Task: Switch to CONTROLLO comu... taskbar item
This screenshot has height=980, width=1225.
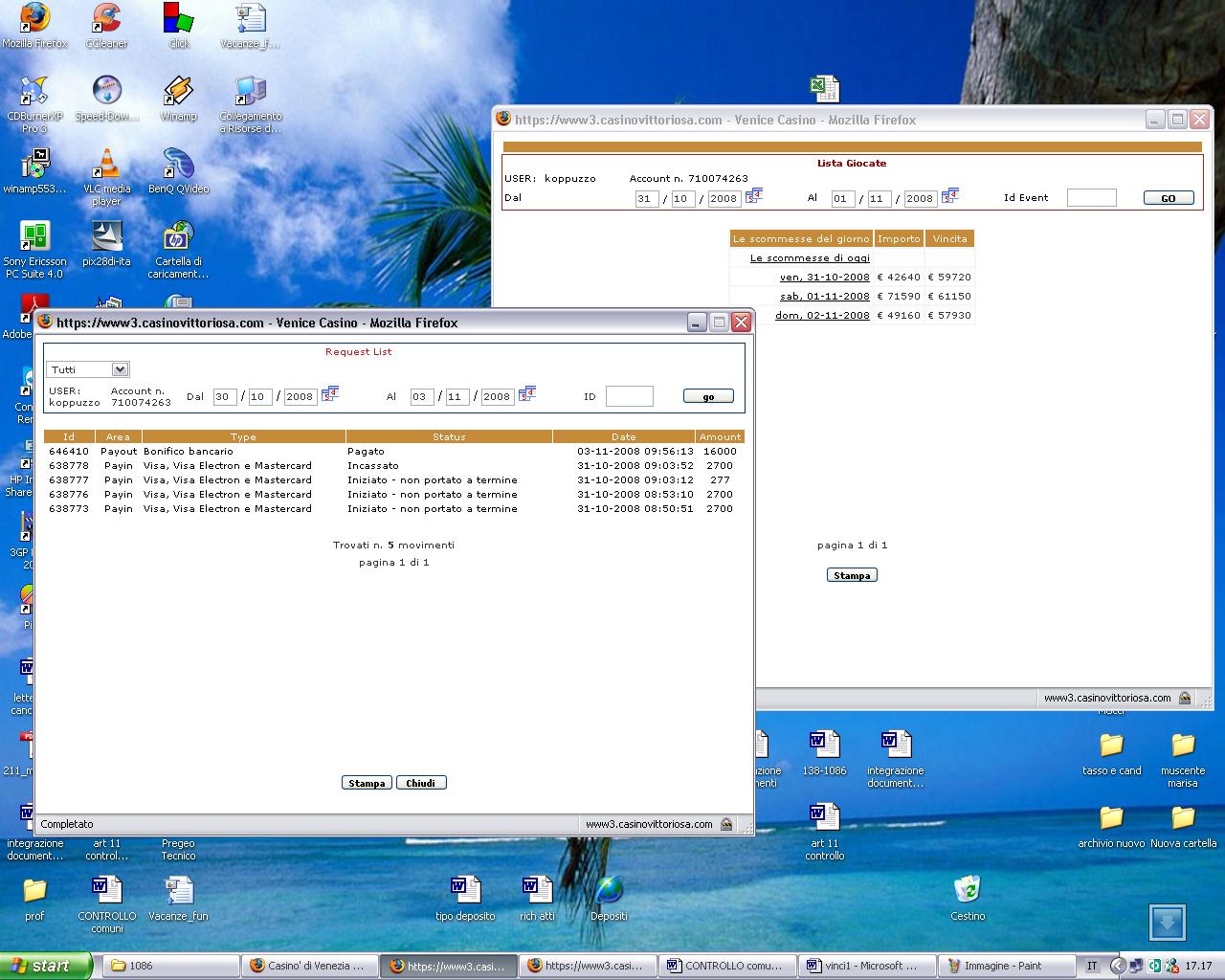Action: [728, 966]
